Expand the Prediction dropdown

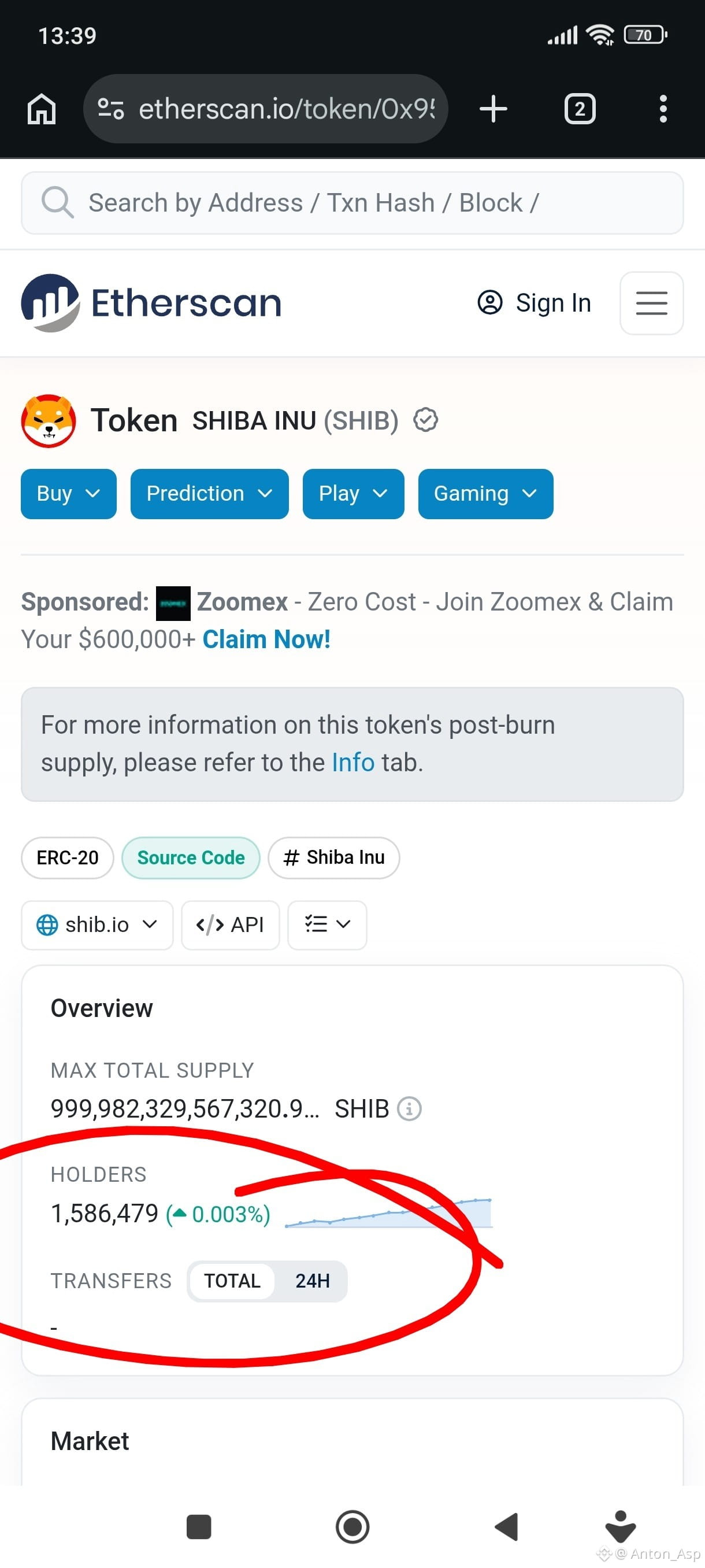tap(209, 494)
